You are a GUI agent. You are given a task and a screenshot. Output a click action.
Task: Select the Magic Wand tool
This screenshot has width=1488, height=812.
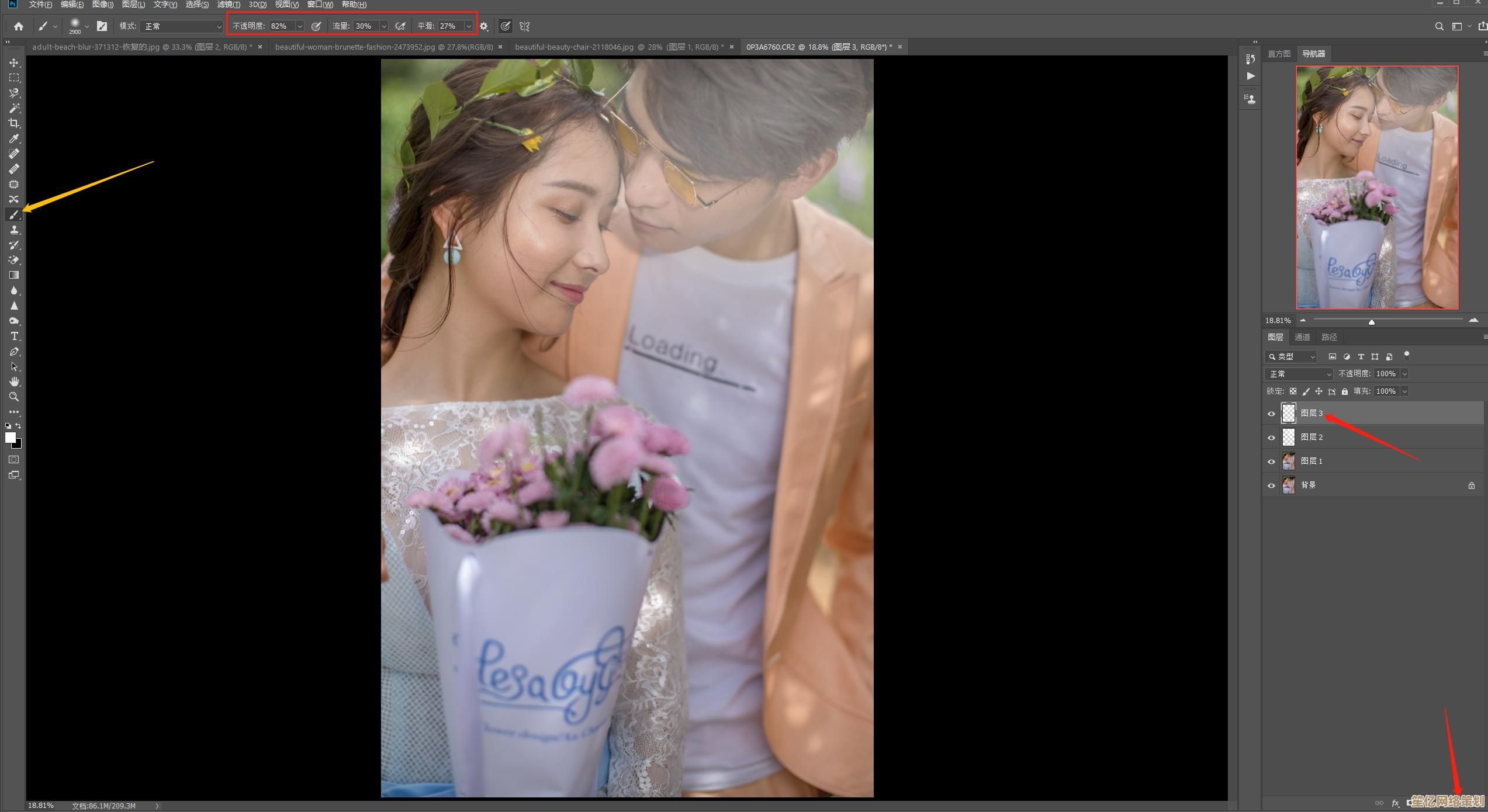[14, 108]
